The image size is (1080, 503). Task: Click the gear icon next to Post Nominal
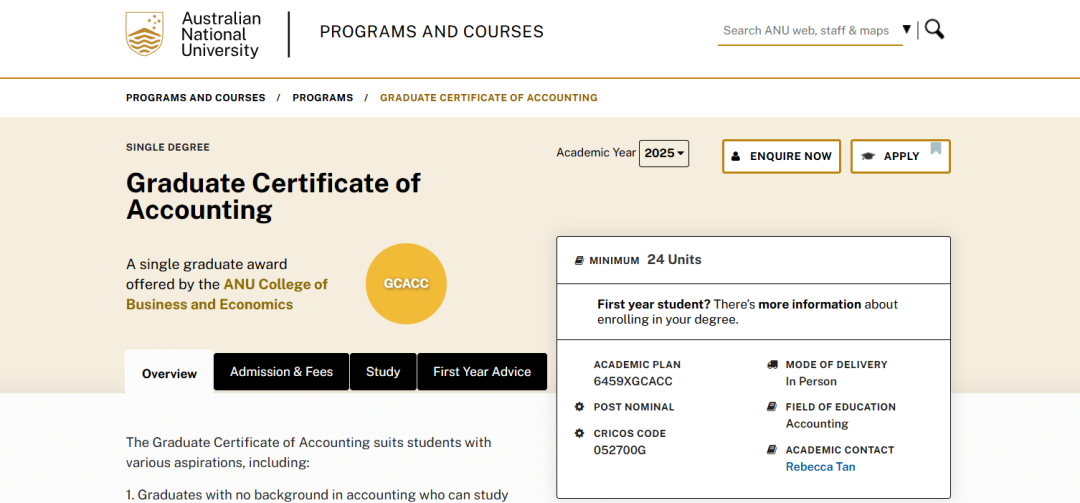click(579, 407)
